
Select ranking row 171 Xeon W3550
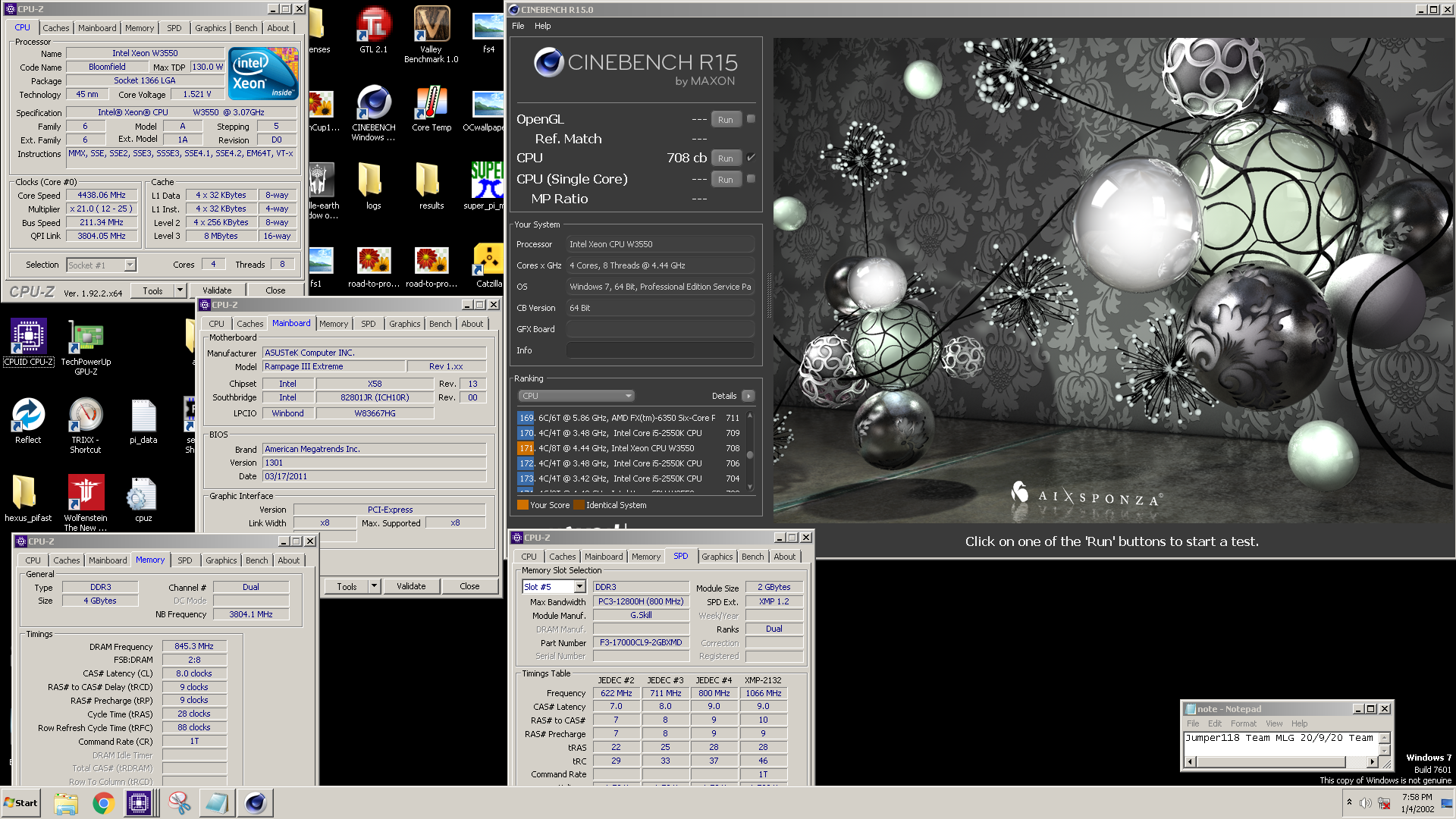pyautogui.click(x=629, y=448)
